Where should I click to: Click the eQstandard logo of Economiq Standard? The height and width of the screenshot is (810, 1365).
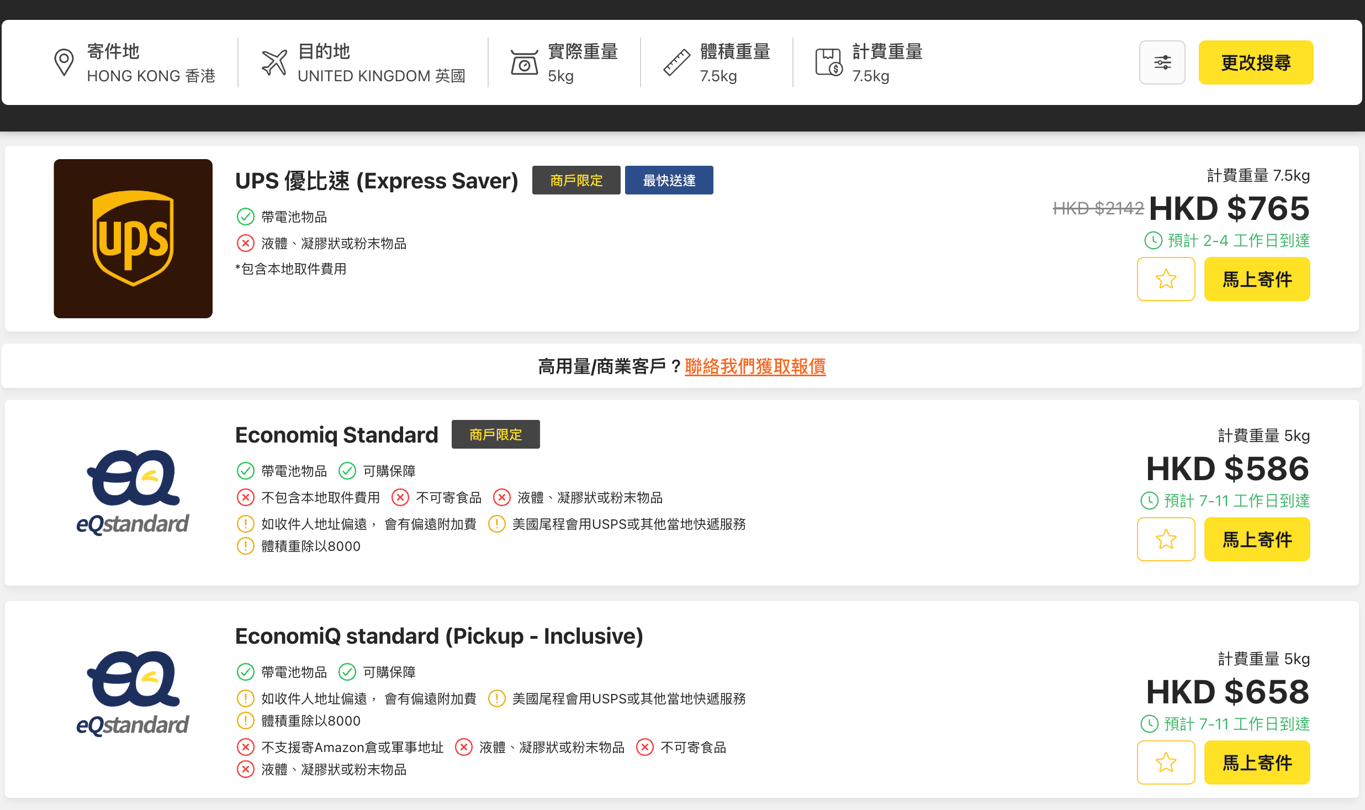point(133,492)
